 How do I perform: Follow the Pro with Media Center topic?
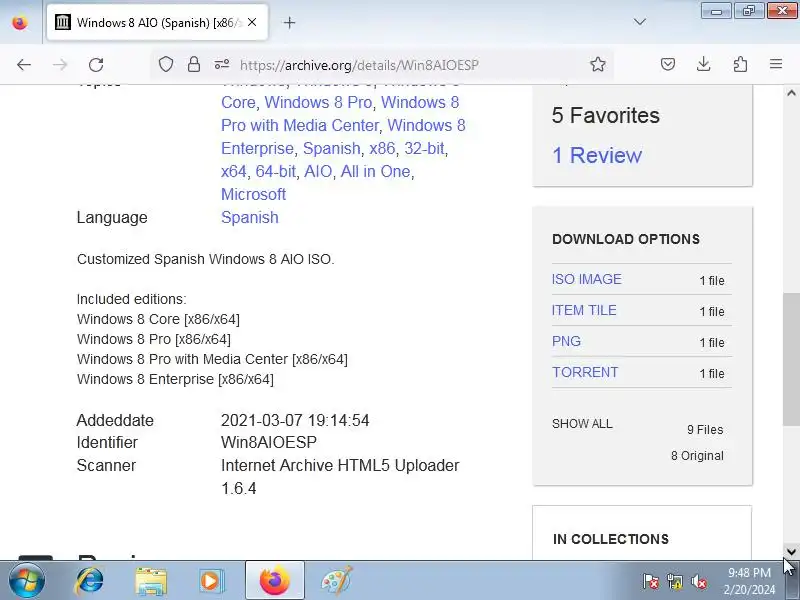pos(300,125)
